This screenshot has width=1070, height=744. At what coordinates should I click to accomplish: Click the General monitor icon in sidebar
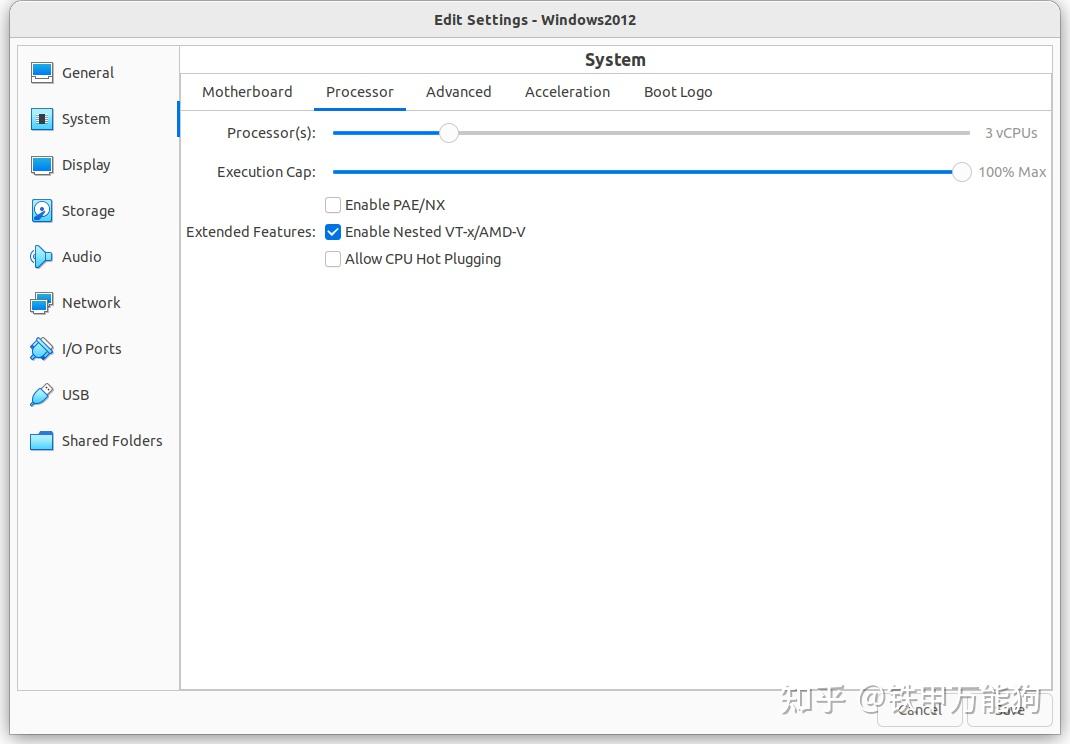tap(42, 72)
